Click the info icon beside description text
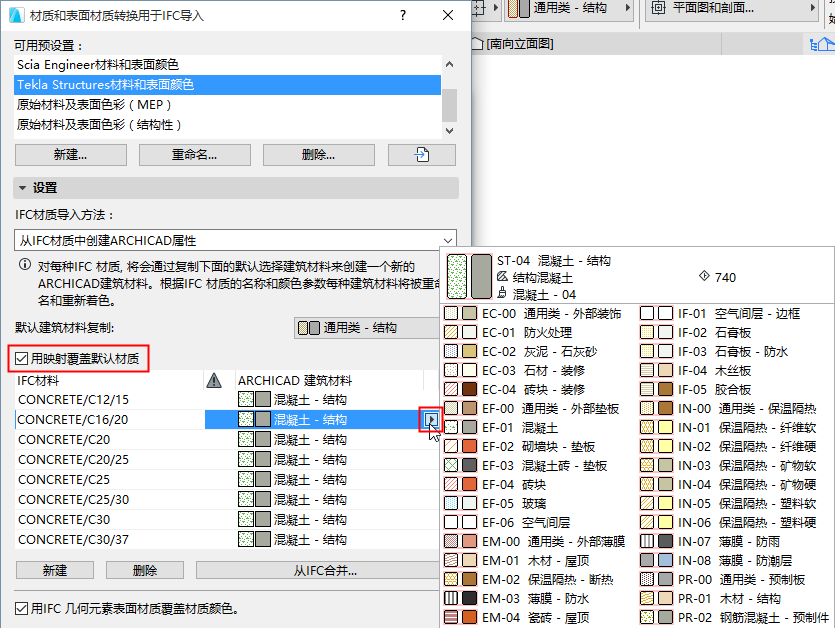The height and width of the screenshot is (628, 835). 24,265
